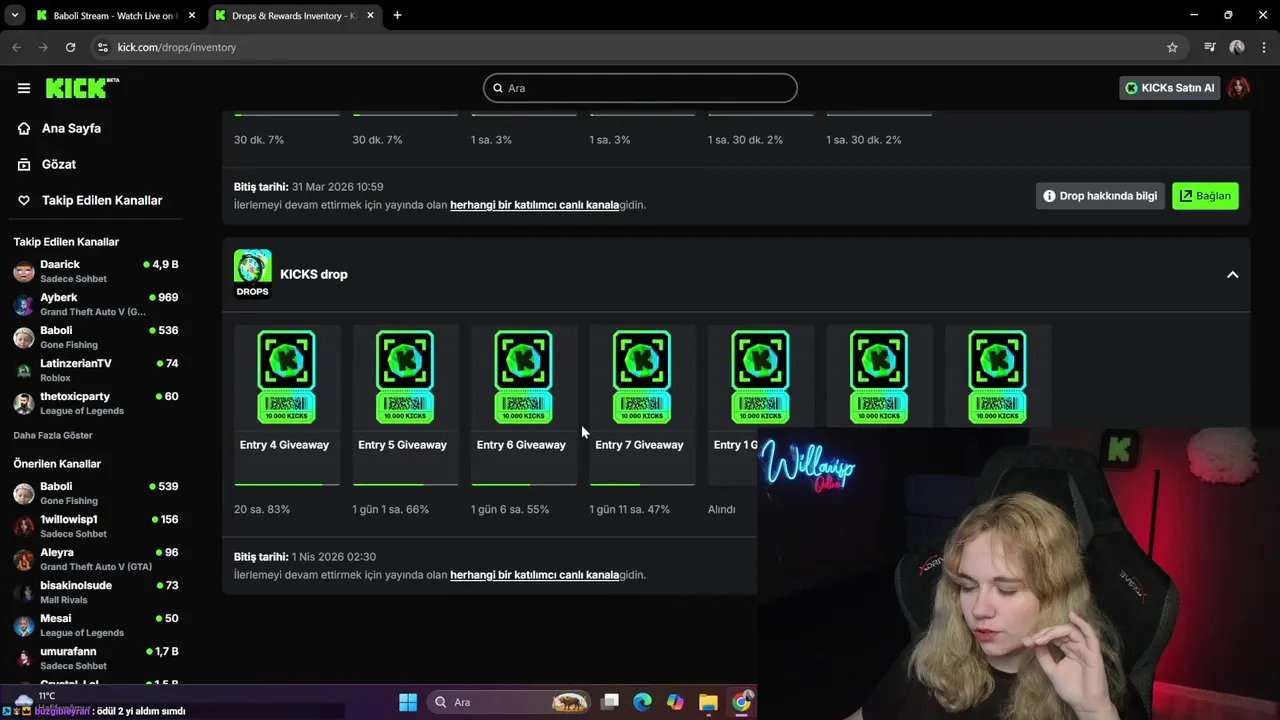Image resolution: width=1280 pixels, height=720 pixels.
Task: Open Daarick channel avatar
Action: pyautogui.click(x=24, y=272)
